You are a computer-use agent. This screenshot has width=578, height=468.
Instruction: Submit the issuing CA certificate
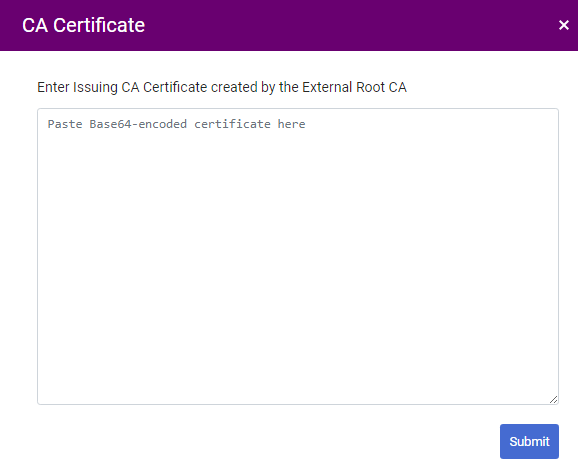tap(529, 441)
